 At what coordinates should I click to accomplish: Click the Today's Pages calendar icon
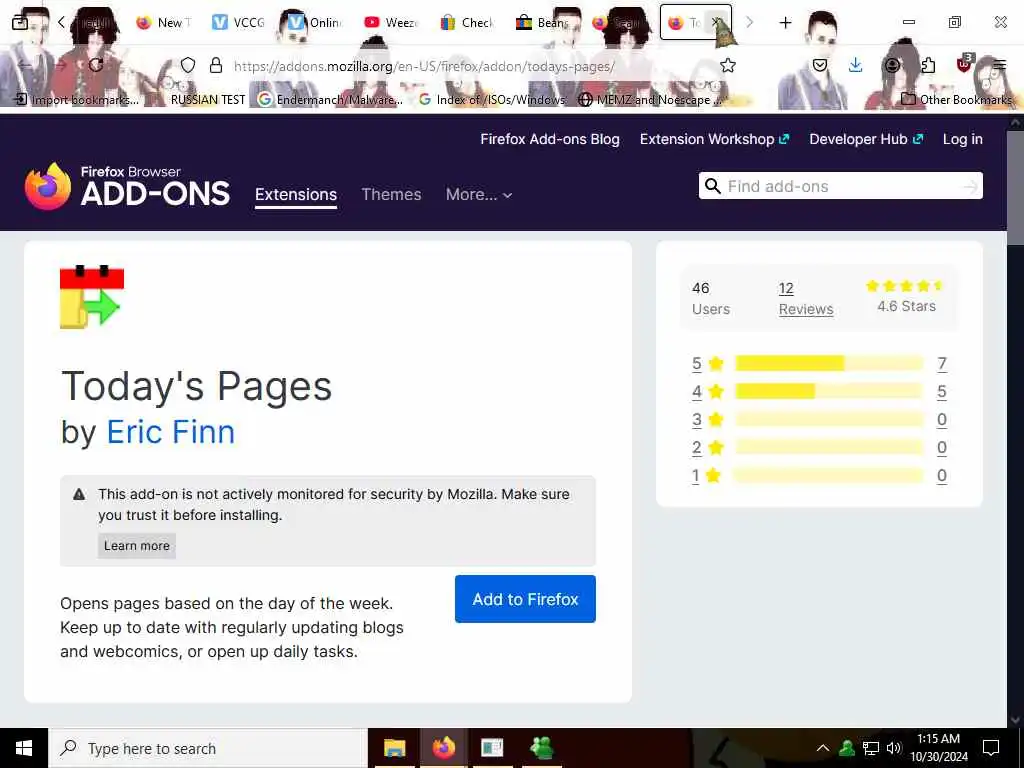click(x=91, y=296)
